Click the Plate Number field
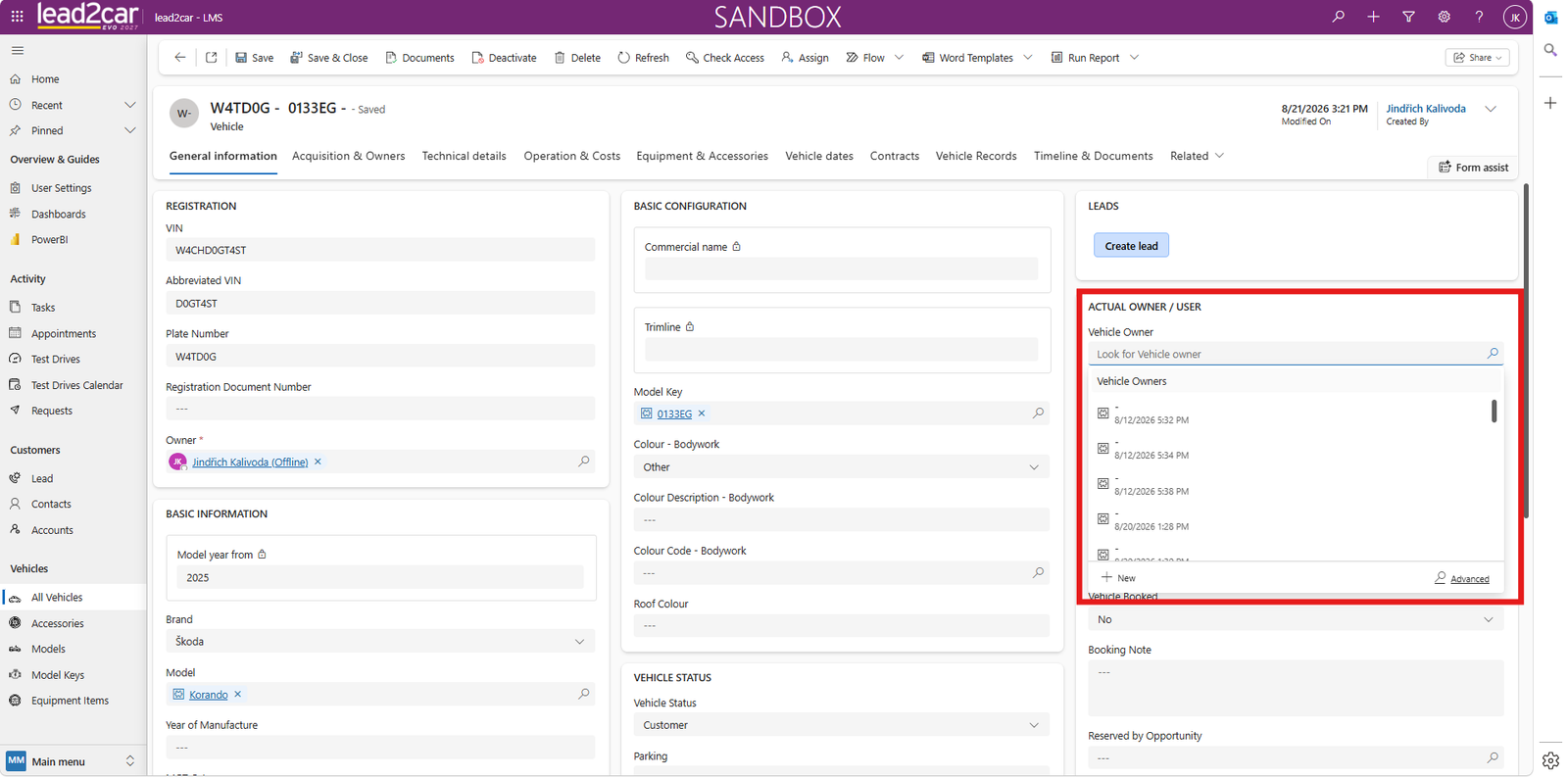Image resolution: width=1568 pixels, height=778 pixels. pyautogui.click(x=380, y=357)
